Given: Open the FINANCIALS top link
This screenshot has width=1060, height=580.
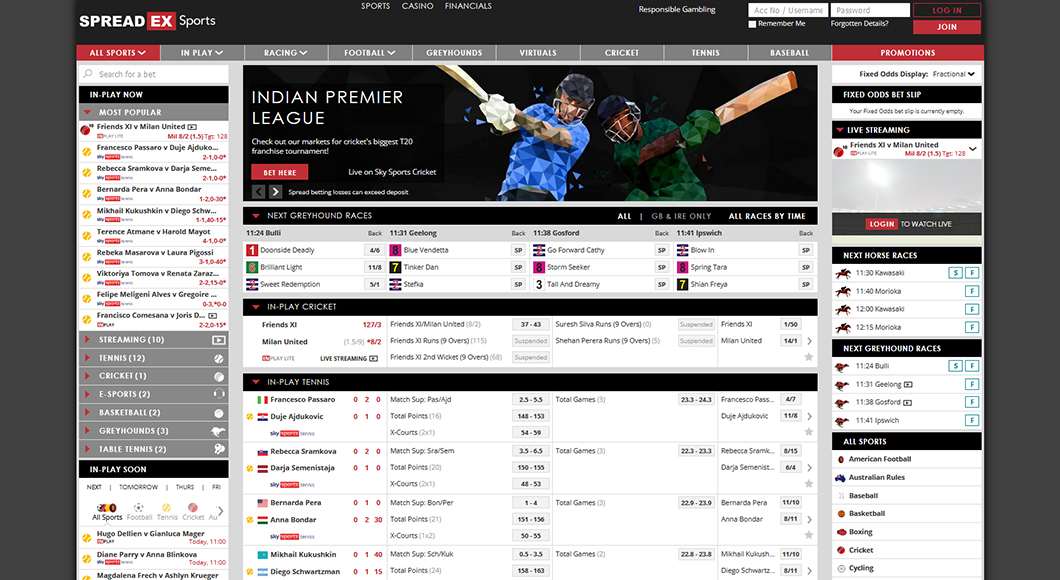Looking at the screenshot, I should coord(468,6).
